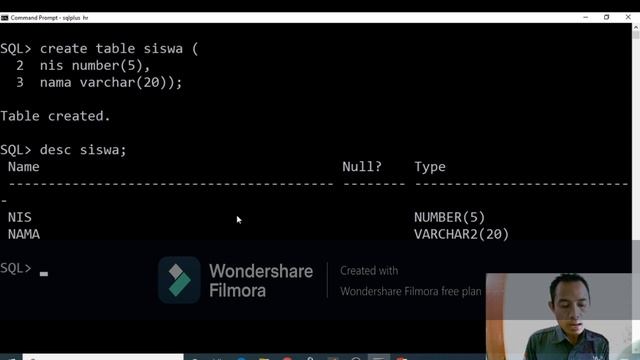
Task: Click the blinking cursor at the last SQL> prompt
Action: (44, 274)
